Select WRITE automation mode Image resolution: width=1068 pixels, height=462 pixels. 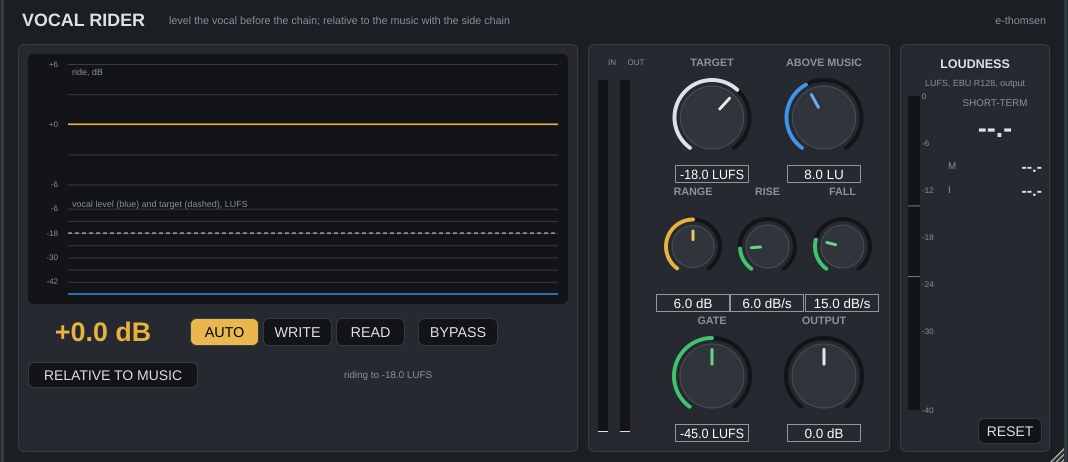[x=297, y=332]
